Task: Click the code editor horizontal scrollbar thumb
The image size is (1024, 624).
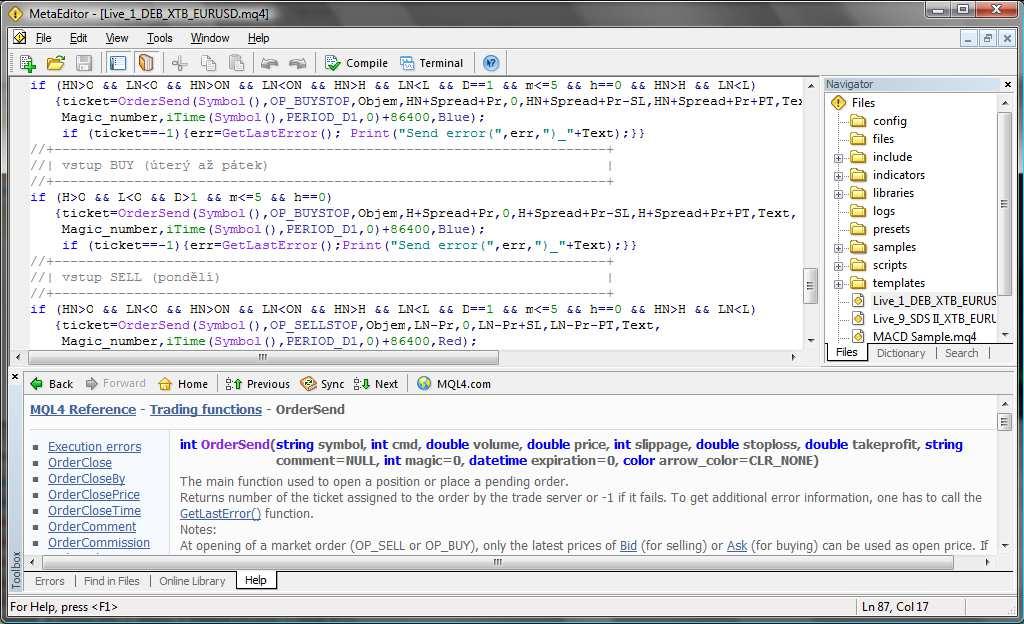Action: (263, 357)
